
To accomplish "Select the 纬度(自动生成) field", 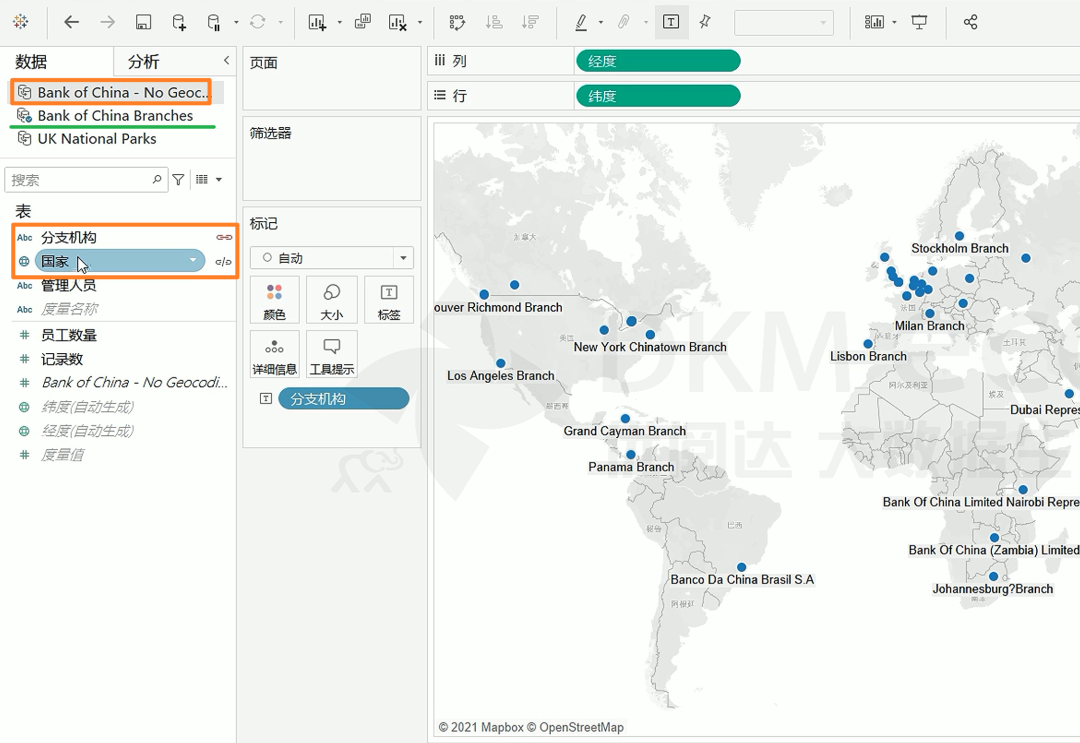I will 87,407.
